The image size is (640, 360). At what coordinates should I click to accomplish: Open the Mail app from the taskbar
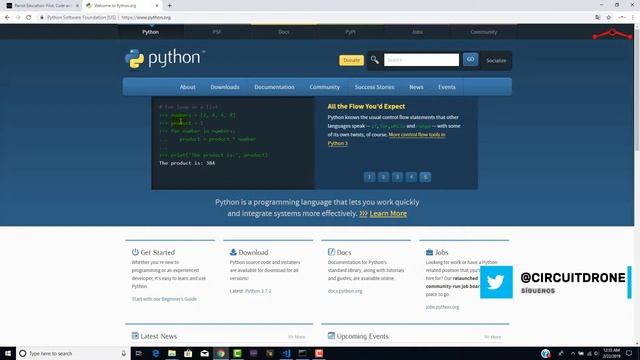click(x=204, y=353)
